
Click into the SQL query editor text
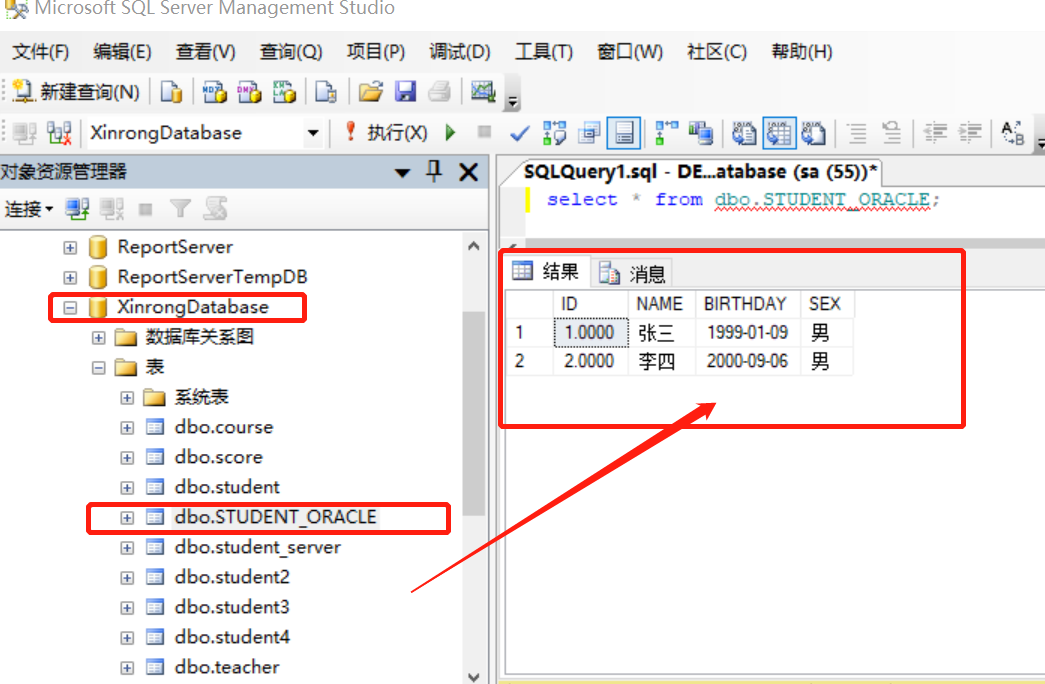[x=742, y=199]
